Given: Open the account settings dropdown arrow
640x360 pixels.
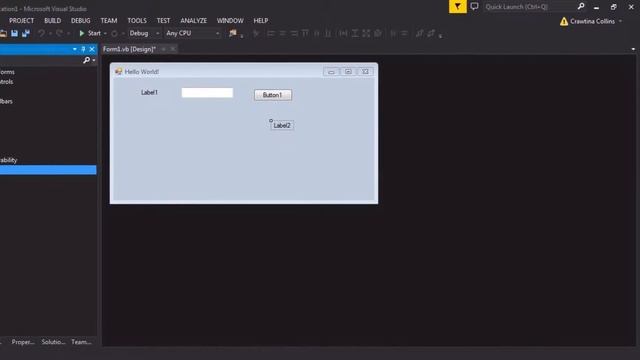Looking at the screenshot, I should tap(620, 21).
